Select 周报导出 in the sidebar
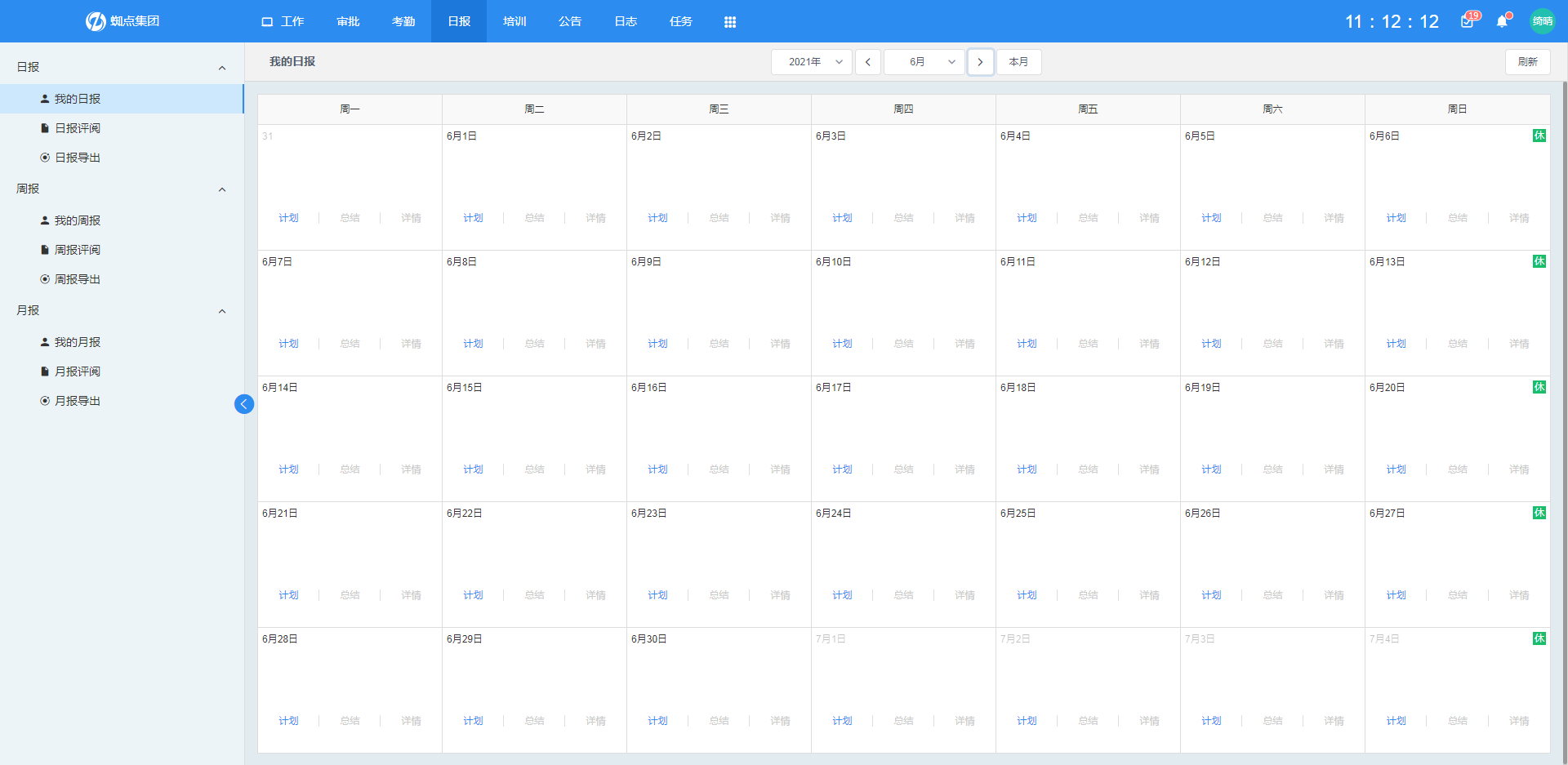The width and height of the screenshot is (1568, 765). tap(77, 279)
